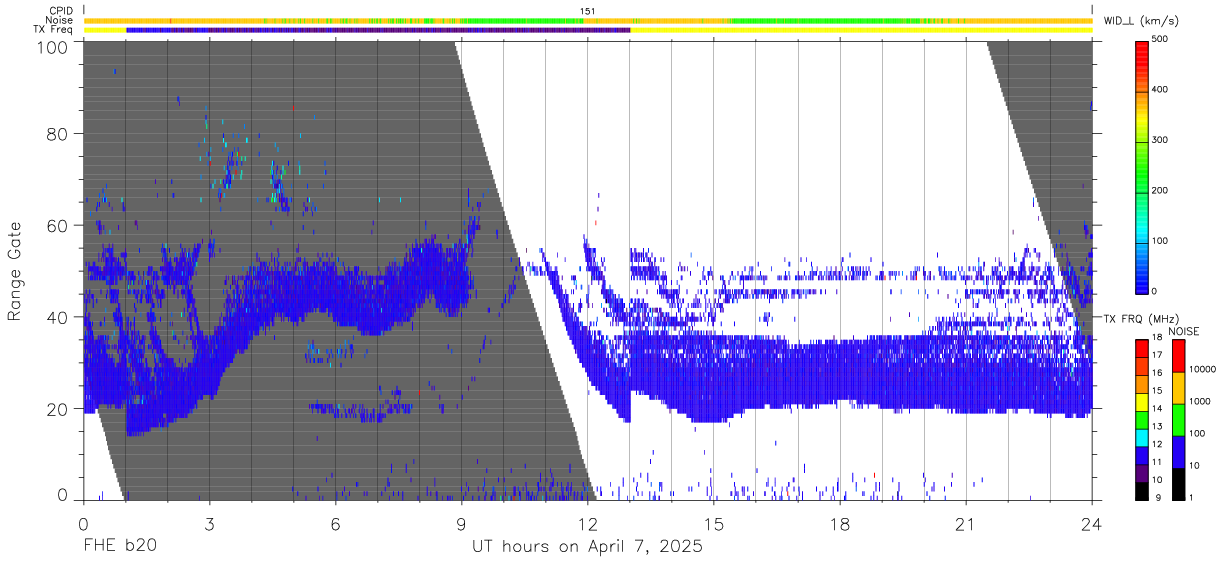Click the 300 tick on the width colorbar
This screenshot has width=1228, height=567.
click(x=1161, y=140)
